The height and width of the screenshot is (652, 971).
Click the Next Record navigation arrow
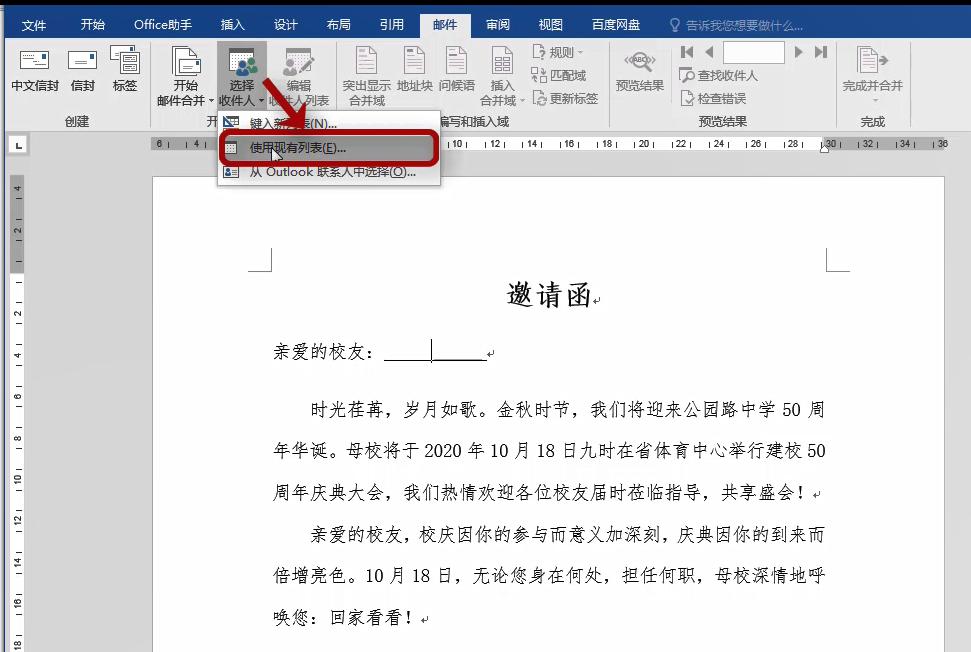pyautogui.click(x=800, y=52)
